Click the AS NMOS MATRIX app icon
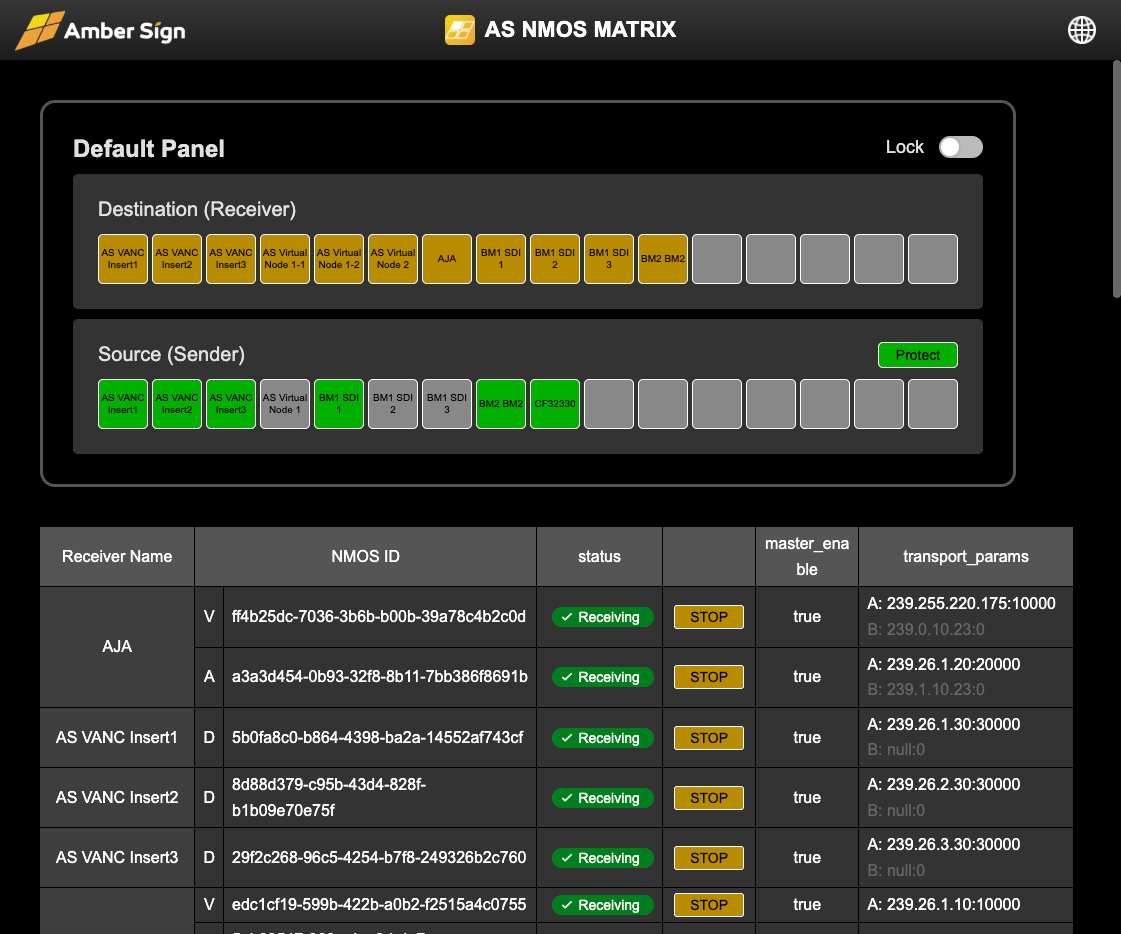 click(459, 30)
